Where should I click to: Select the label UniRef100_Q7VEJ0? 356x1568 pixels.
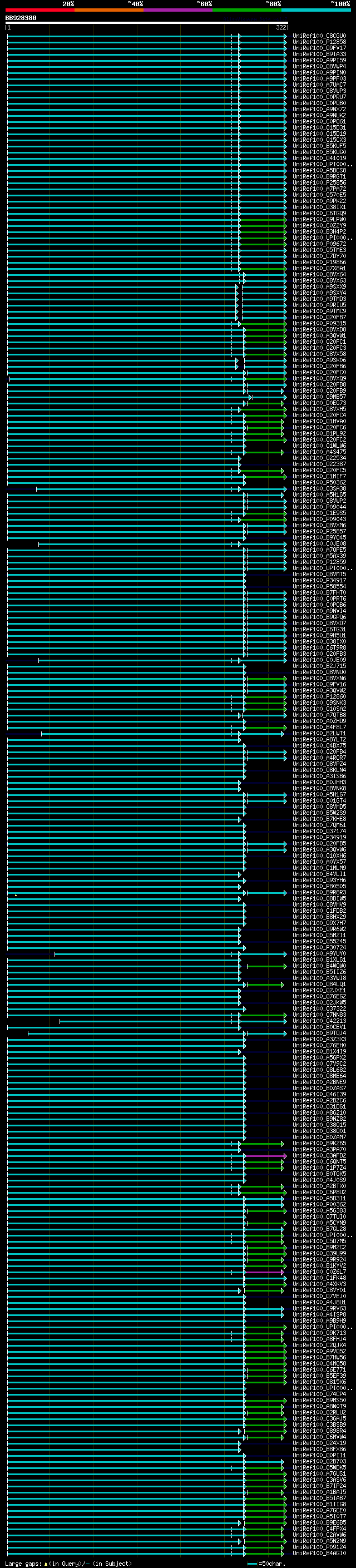[x=319, y=1296]
